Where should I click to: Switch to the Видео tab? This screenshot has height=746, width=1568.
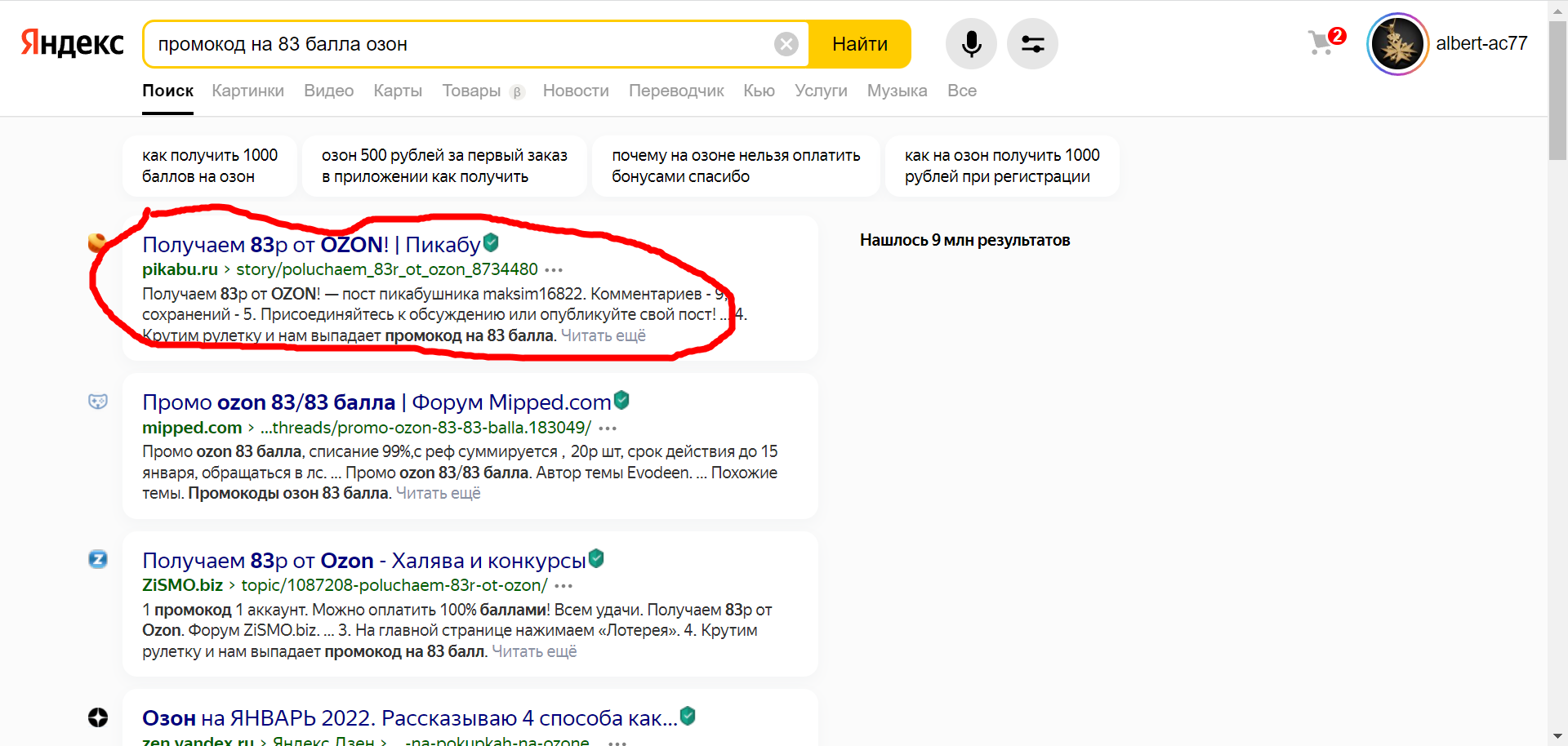[x=328, y=91]
